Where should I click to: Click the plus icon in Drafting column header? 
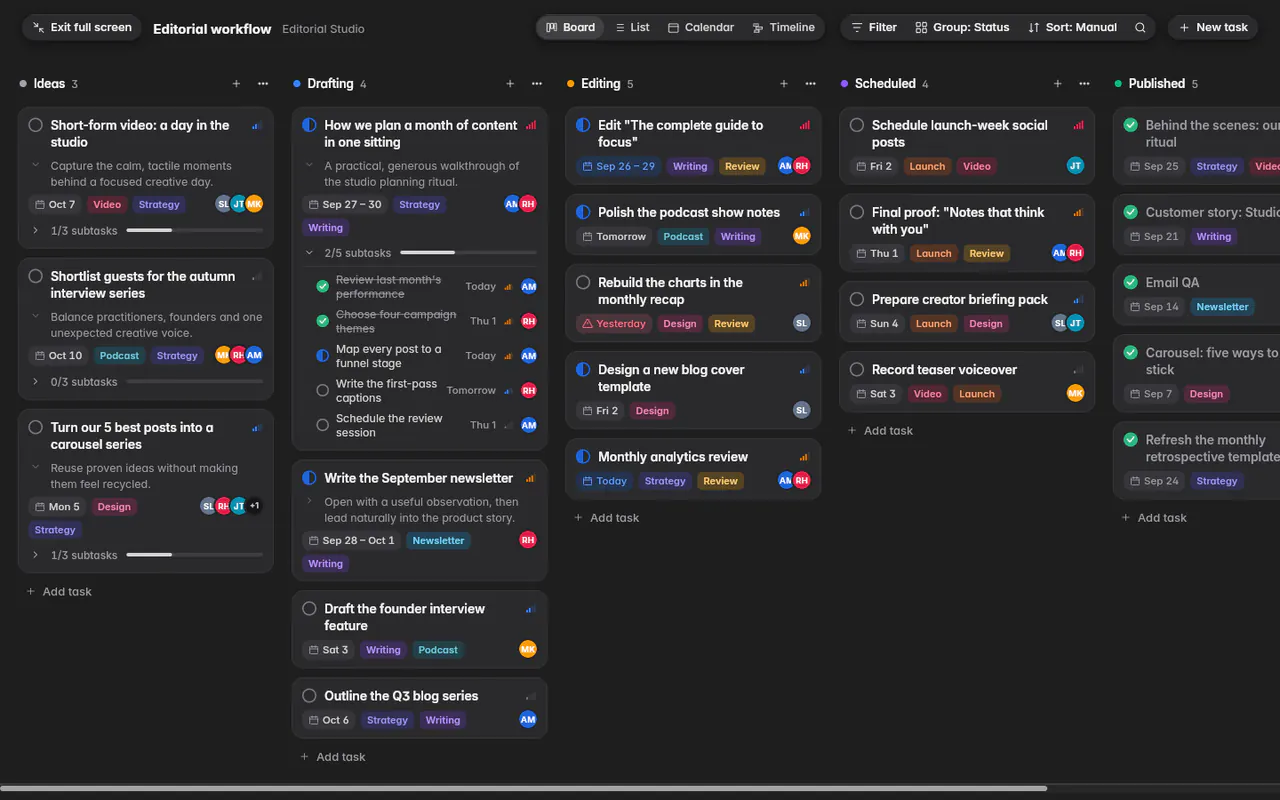tap(510, 84)
